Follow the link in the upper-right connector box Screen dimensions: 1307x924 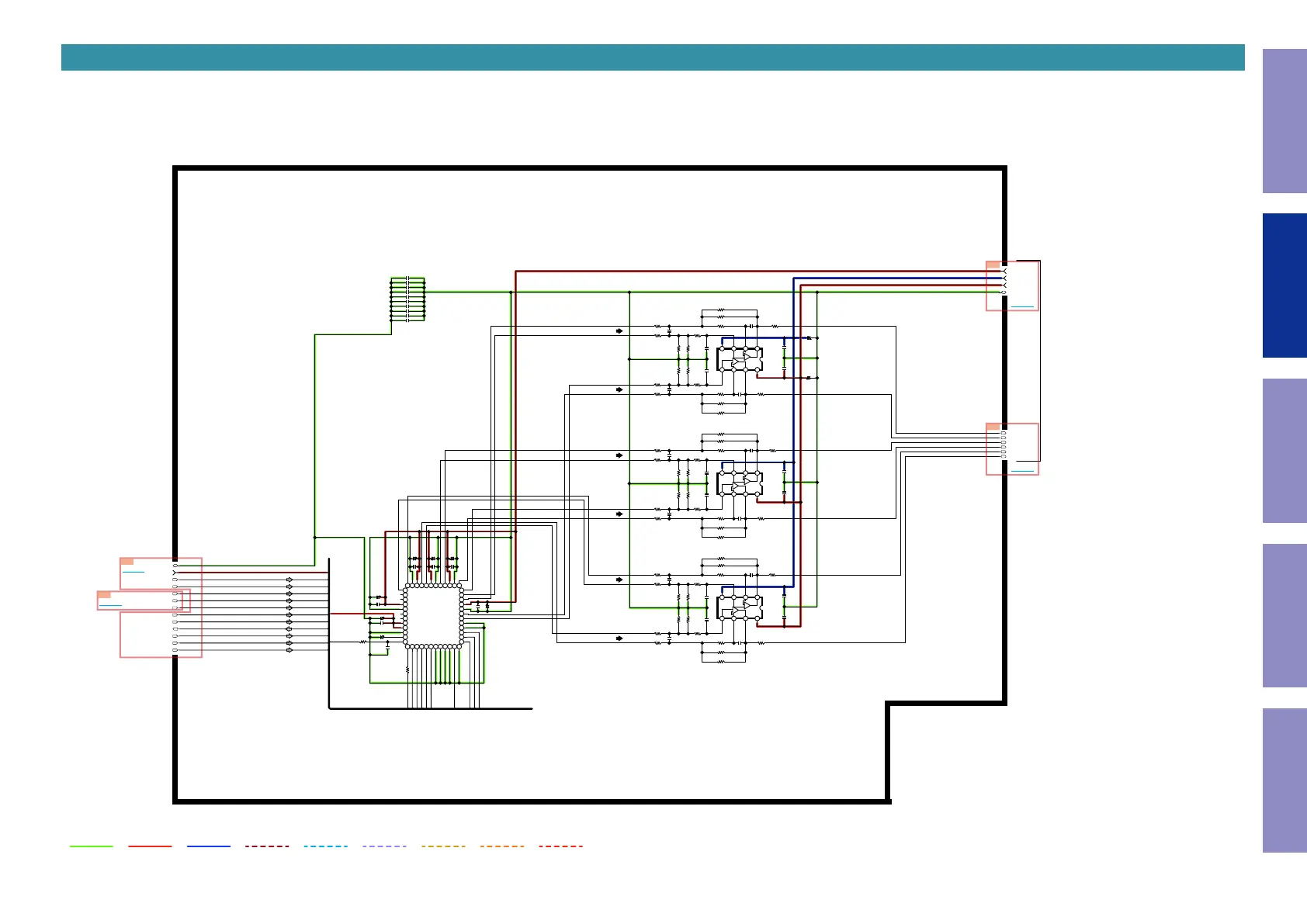(x=1022, y=306)
